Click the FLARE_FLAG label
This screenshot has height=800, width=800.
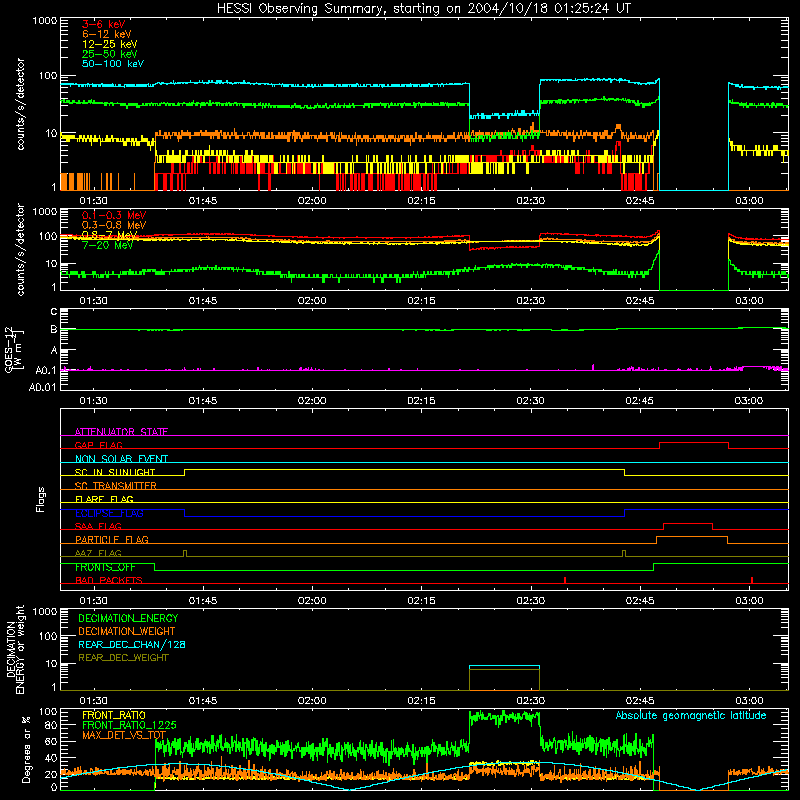coord(104,499)
